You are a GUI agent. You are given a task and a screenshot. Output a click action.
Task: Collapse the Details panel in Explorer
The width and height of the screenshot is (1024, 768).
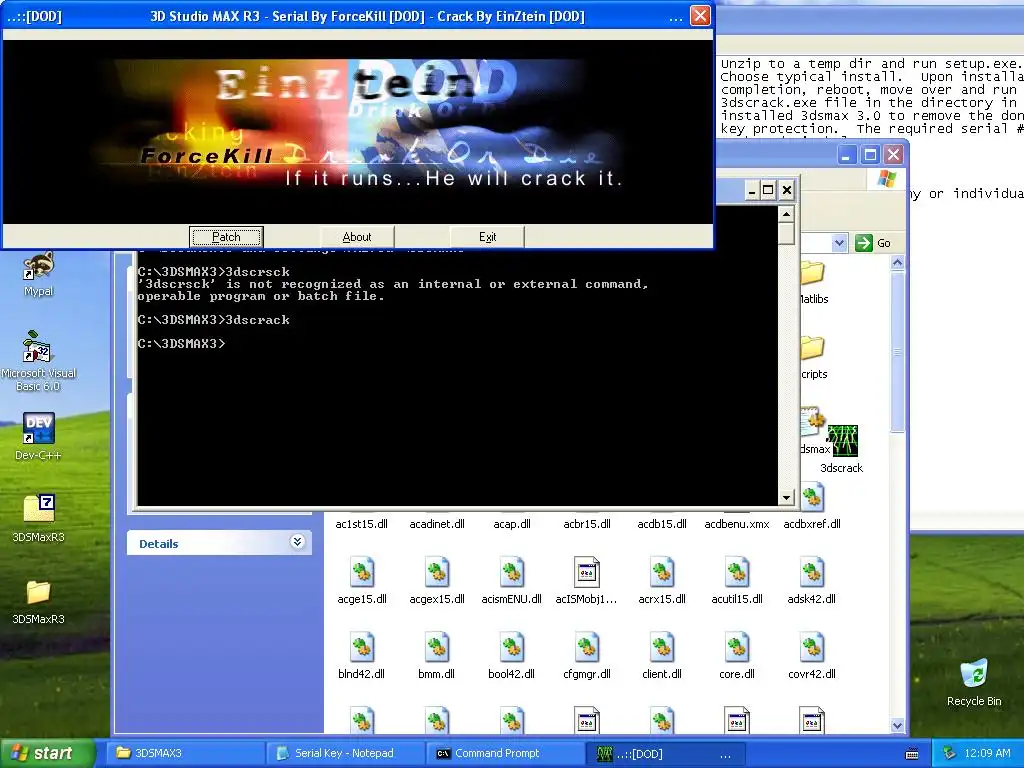[x=297, y=542]
